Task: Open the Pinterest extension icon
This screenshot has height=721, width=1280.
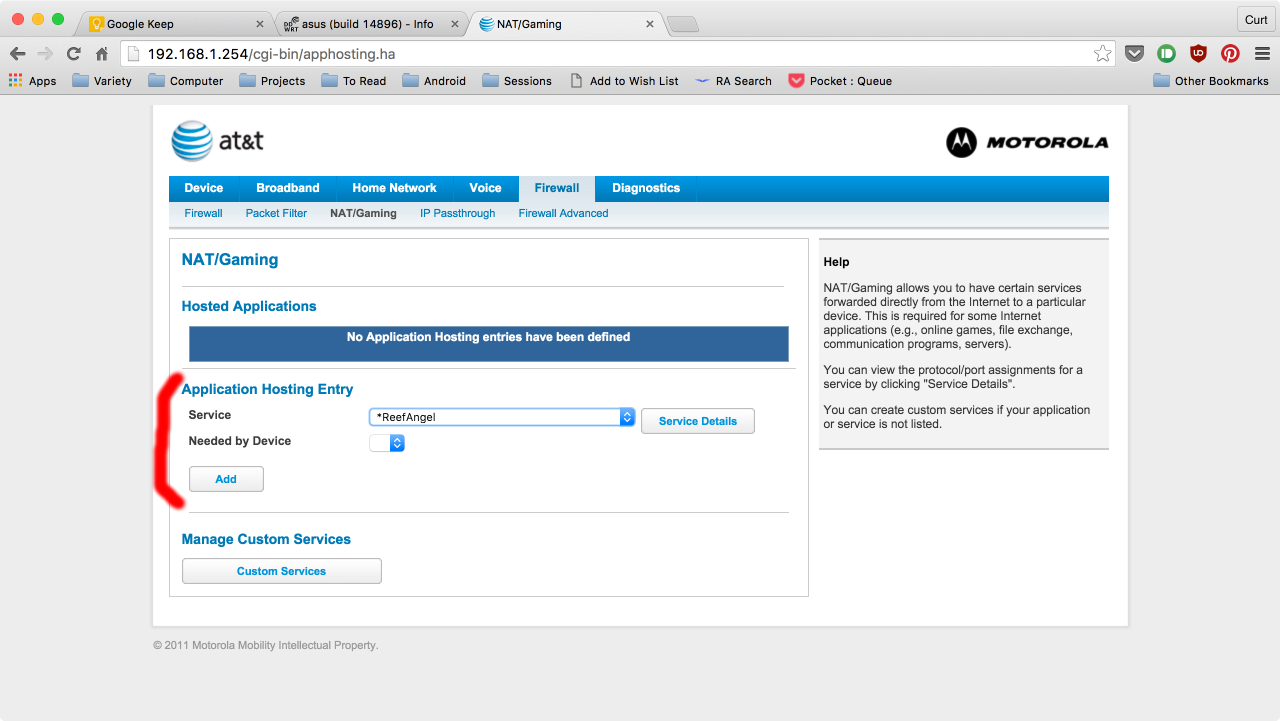Action: [x=1230, y=54]
